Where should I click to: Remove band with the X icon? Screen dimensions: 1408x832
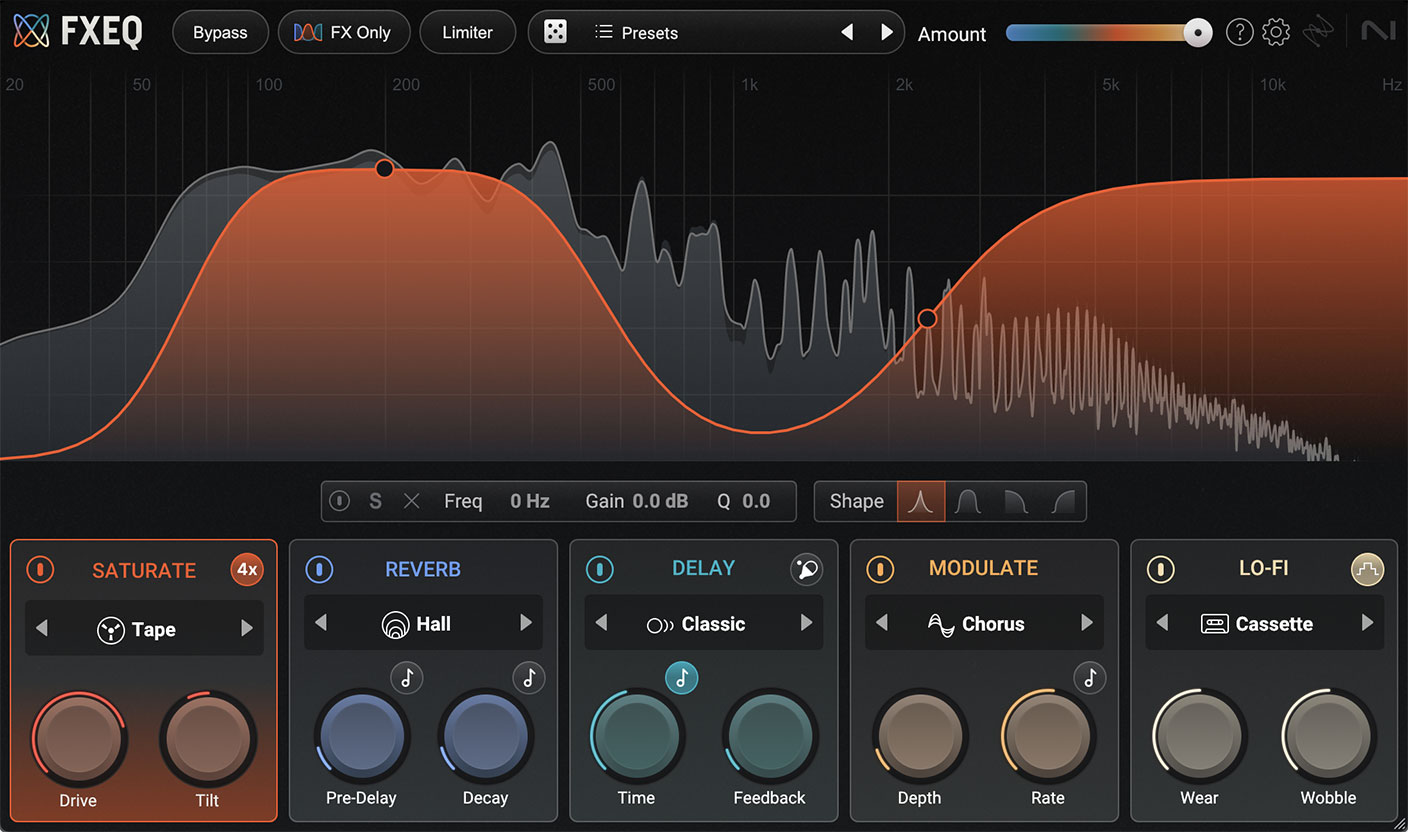click(411, 501)
